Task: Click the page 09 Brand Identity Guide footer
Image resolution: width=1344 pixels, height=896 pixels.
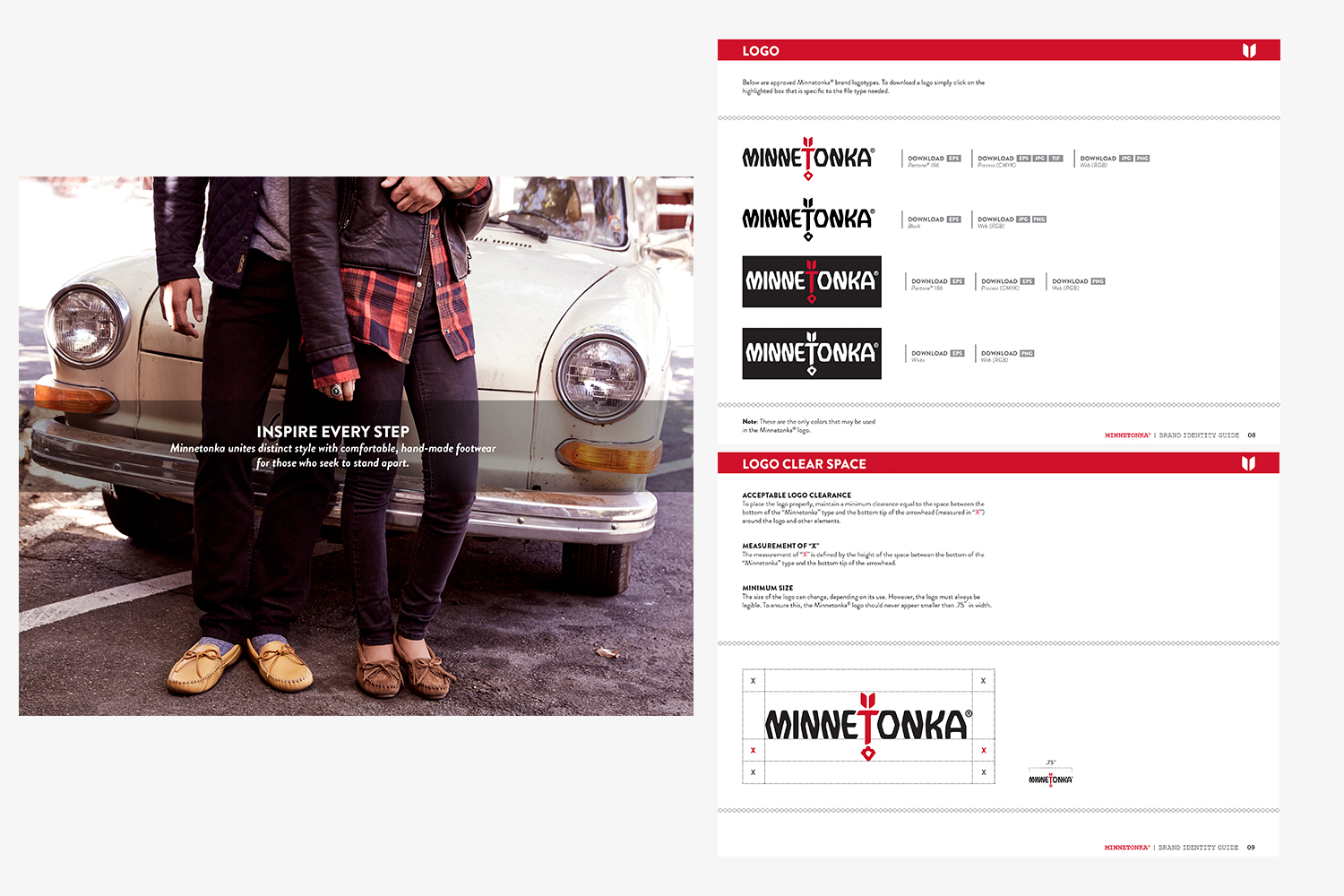Action: tap(1180, 848)
